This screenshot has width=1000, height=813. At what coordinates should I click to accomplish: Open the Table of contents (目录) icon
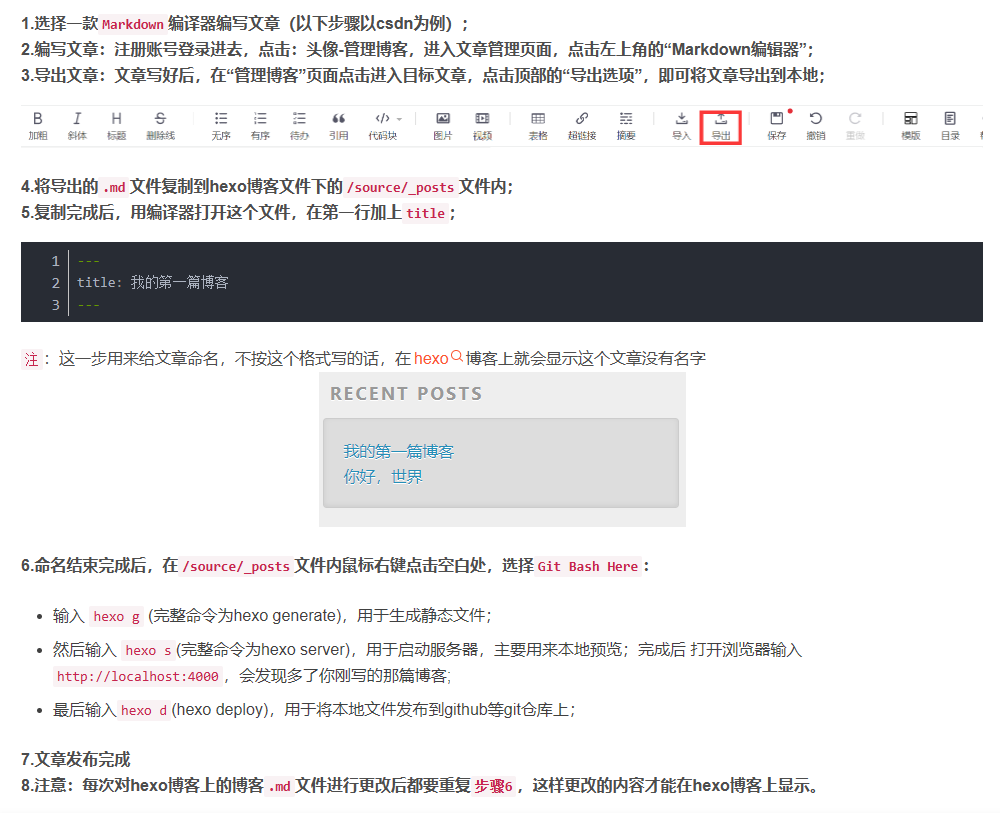(950, 126)
